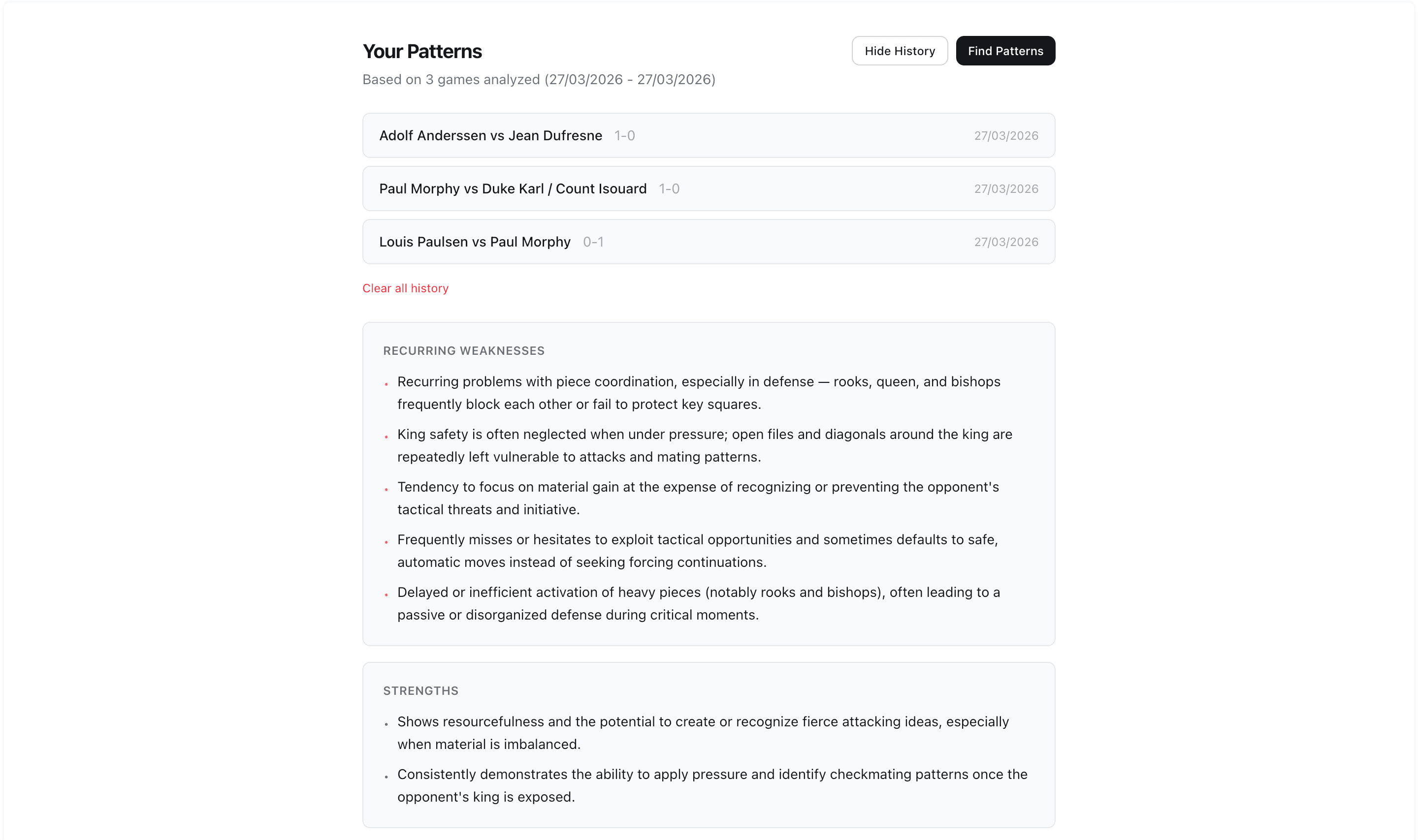This screenshot has width=1418, height=840.
Task: Click the 1-0 result beside Jean Dufresne
Action: [x=625, y=136]
